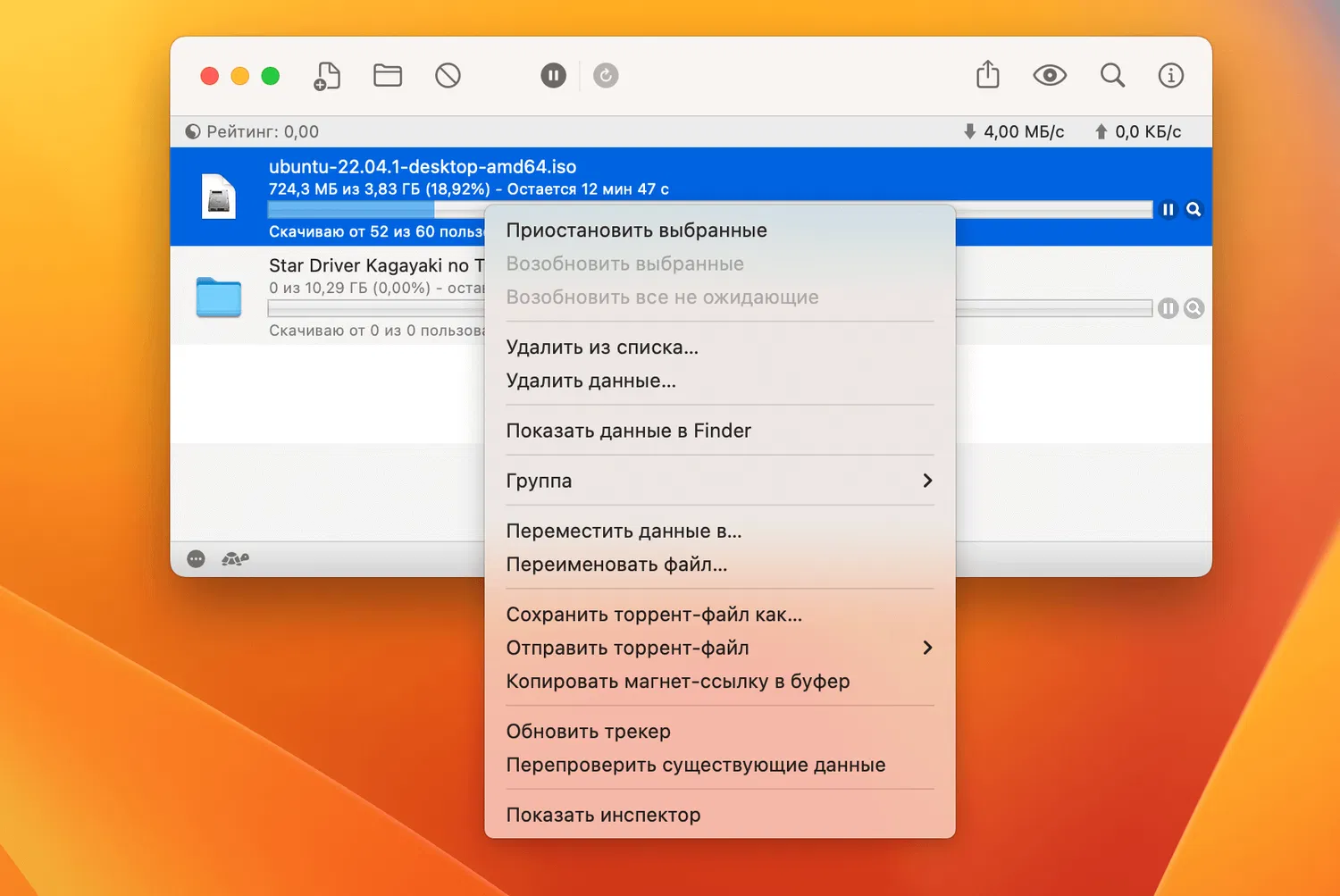Open the share toolbar icon
Image resolution: width=1340 pixels, height=896 pixels.
tap(988, 75)
